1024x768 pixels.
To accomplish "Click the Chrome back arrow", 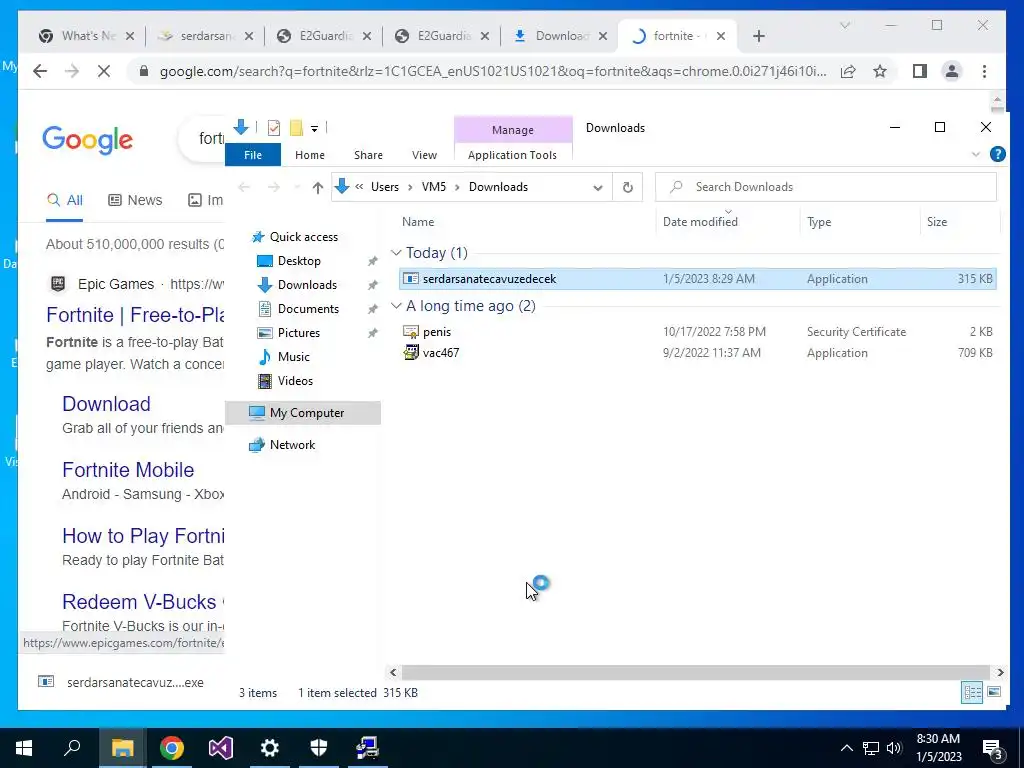I will point(40,71).
